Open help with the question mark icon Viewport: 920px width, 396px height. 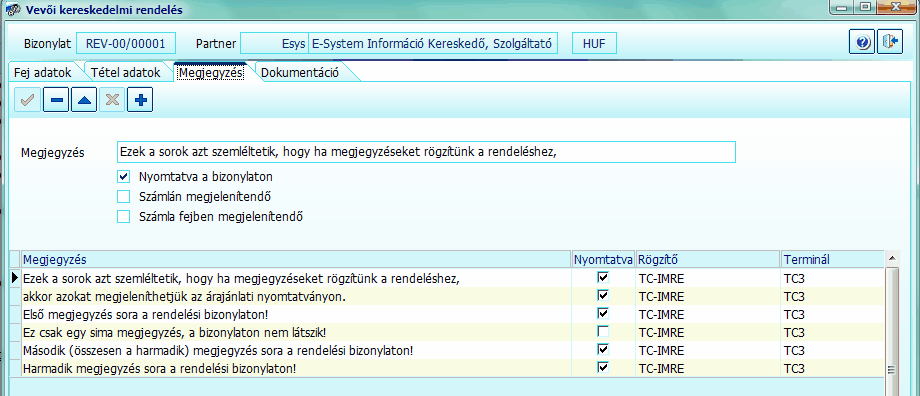pos(862,42)
